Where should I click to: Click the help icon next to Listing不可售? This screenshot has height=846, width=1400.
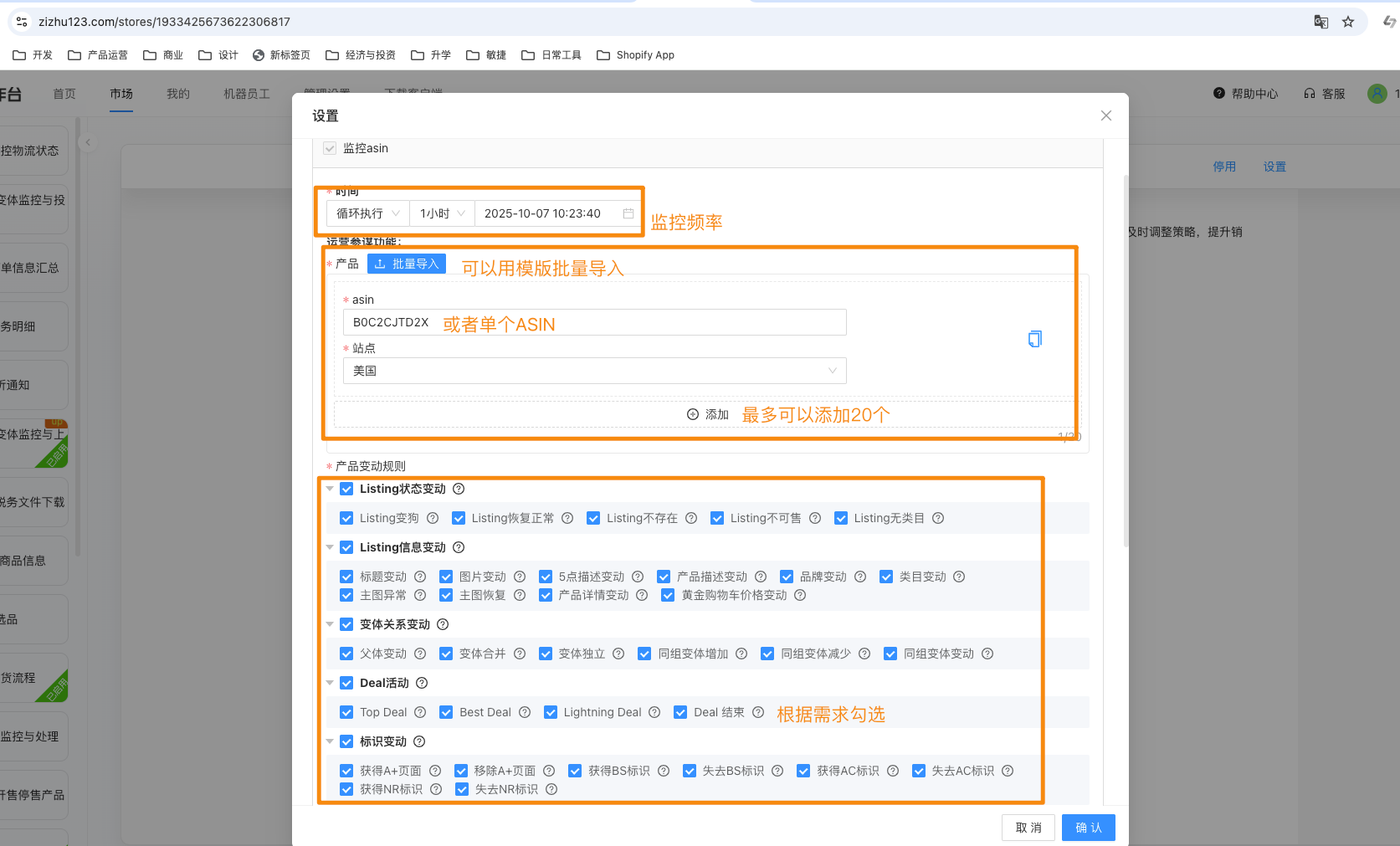click(x=815, y=518)
